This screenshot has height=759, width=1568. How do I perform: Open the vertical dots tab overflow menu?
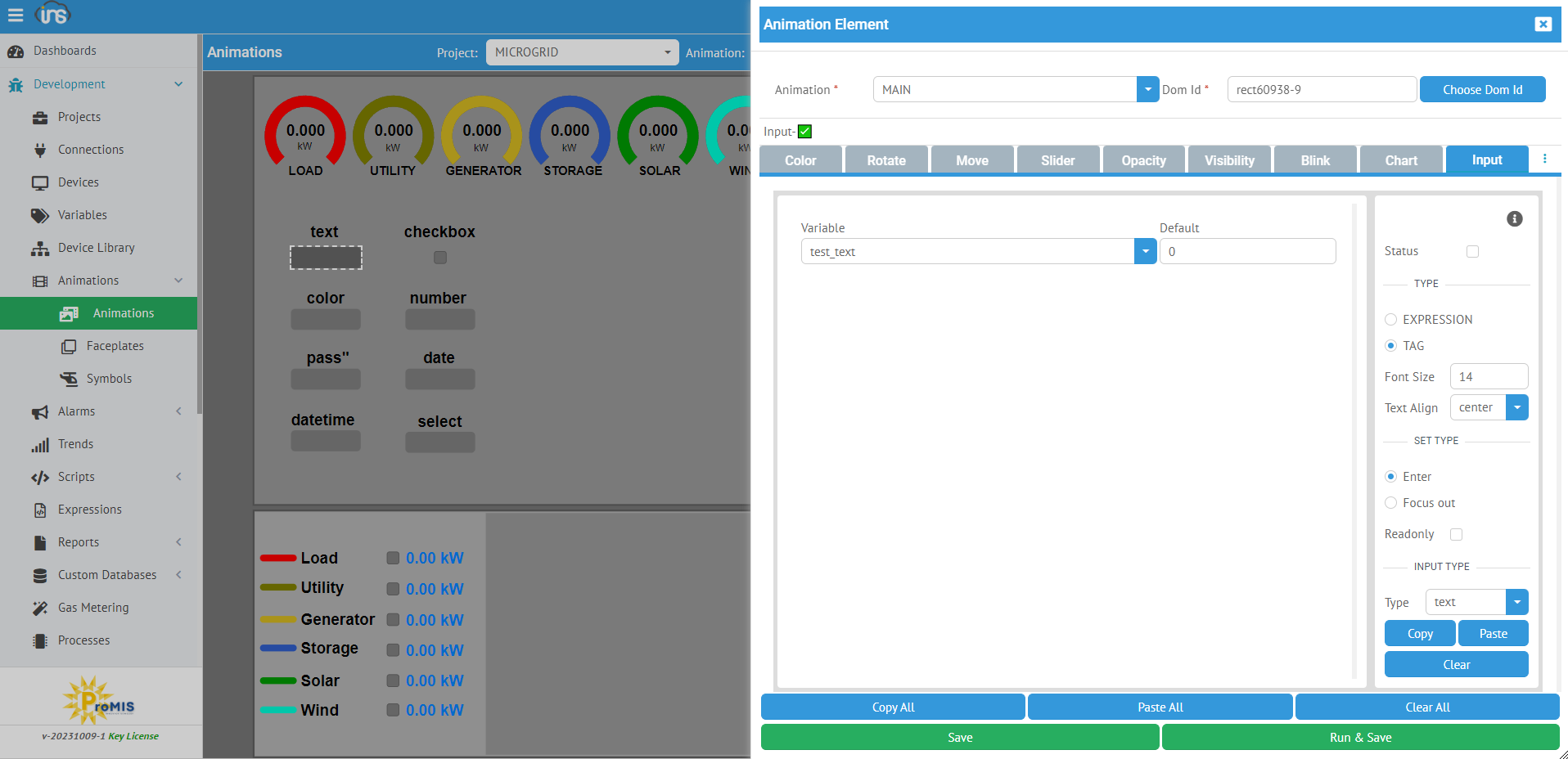click(1545, 159)
